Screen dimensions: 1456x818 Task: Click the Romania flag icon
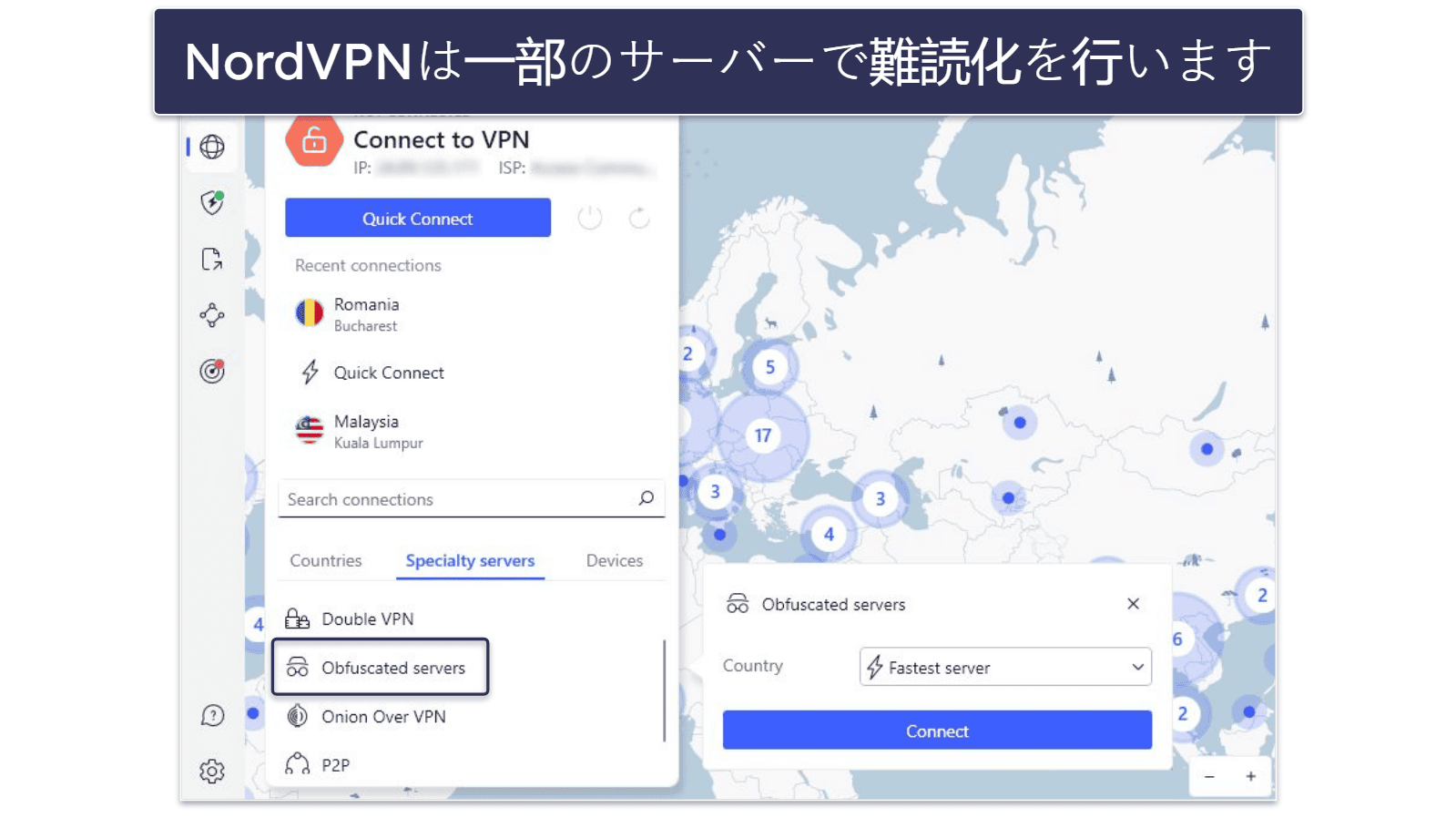click(310, 313)
